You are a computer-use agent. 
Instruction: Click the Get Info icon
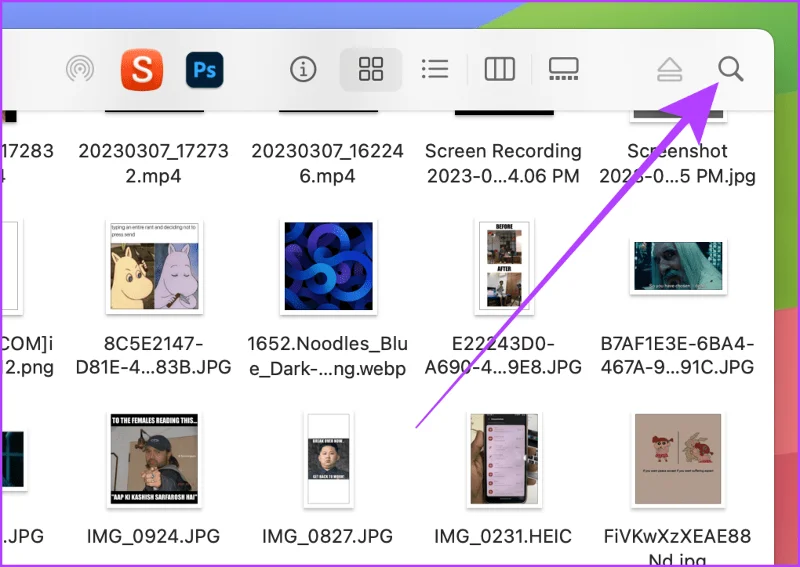click(x=303, y=69)
